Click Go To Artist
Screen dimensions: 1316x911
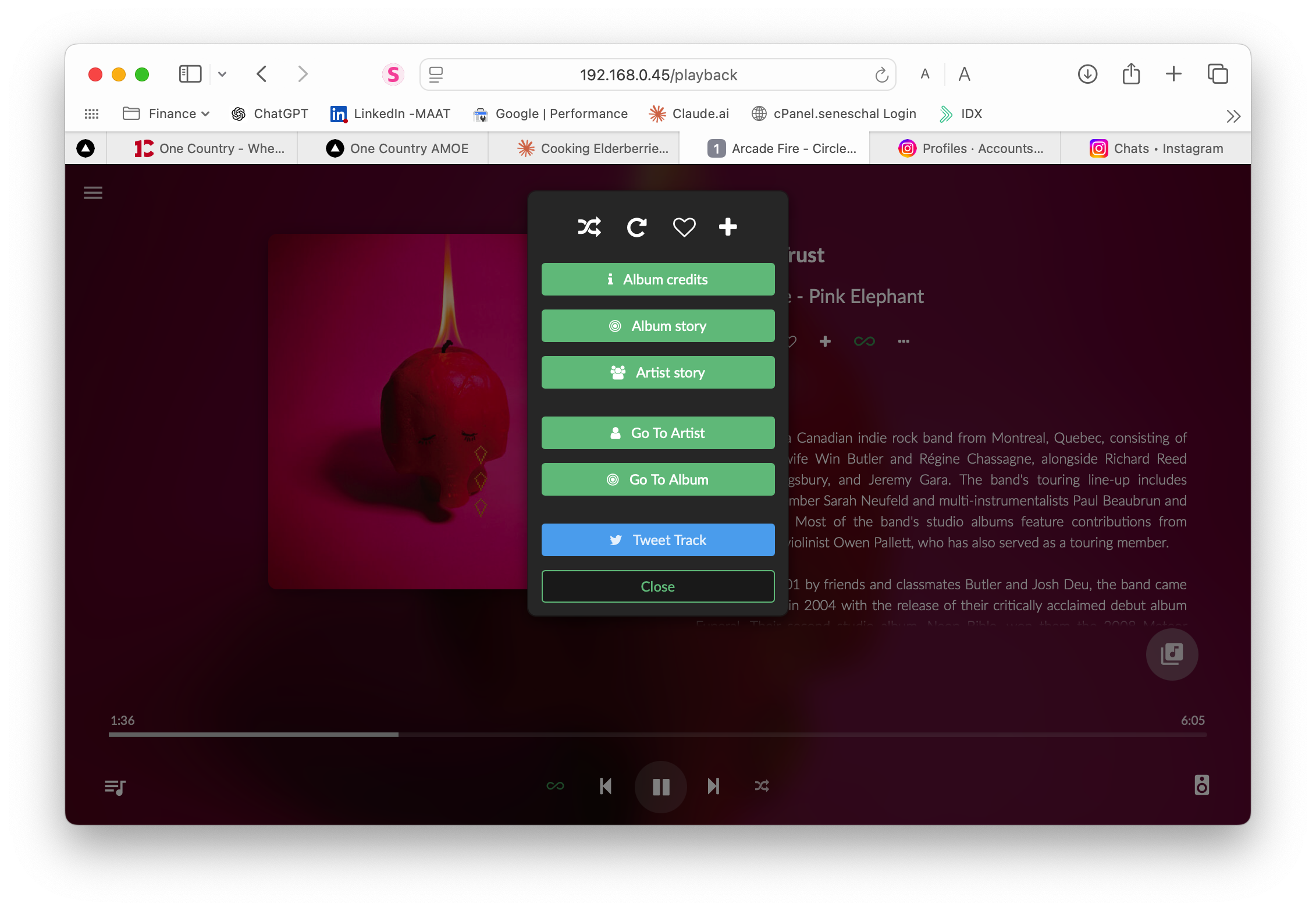[658, 433]
